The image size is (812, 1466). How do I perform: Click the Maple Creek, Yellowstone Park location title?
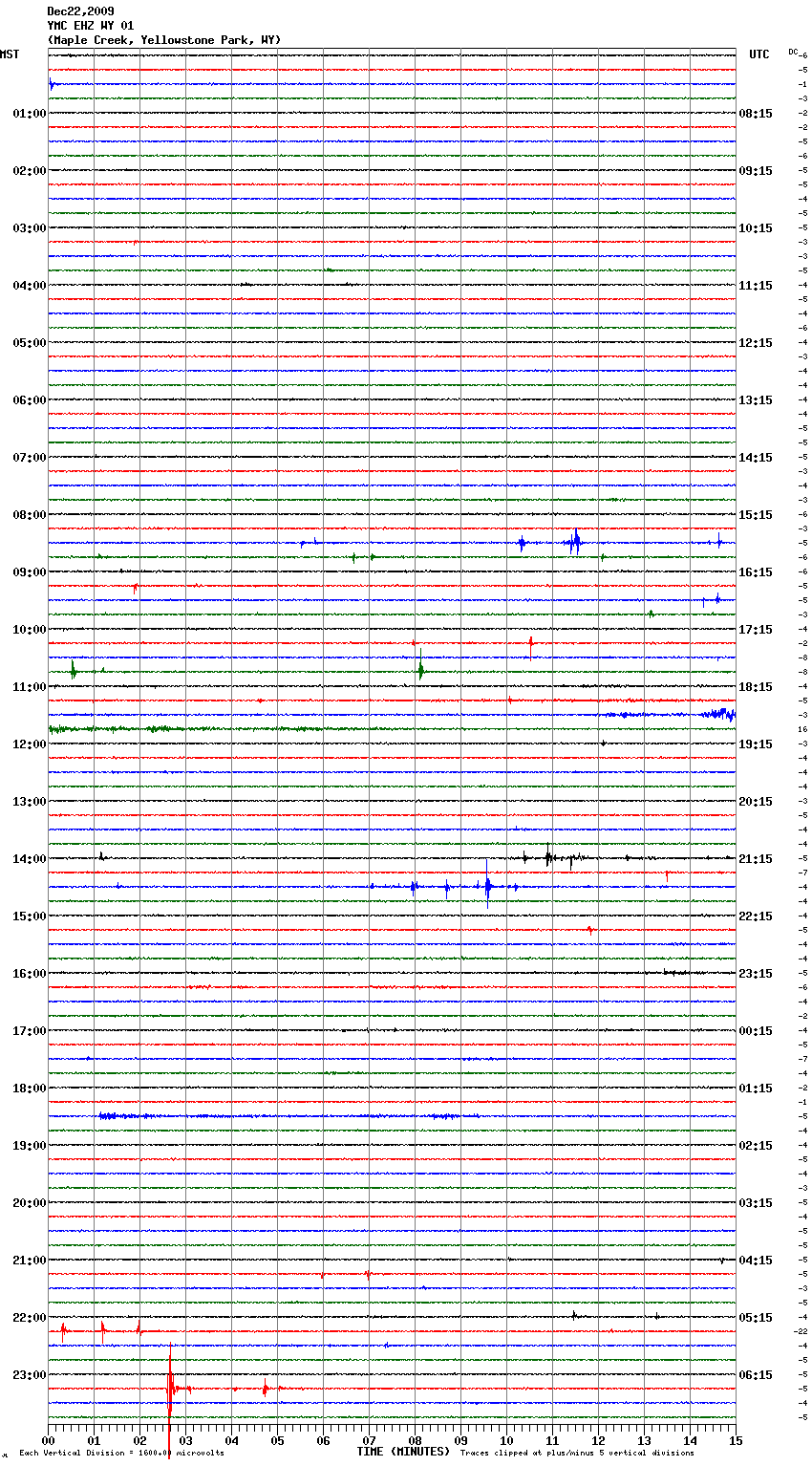point(164,40)
